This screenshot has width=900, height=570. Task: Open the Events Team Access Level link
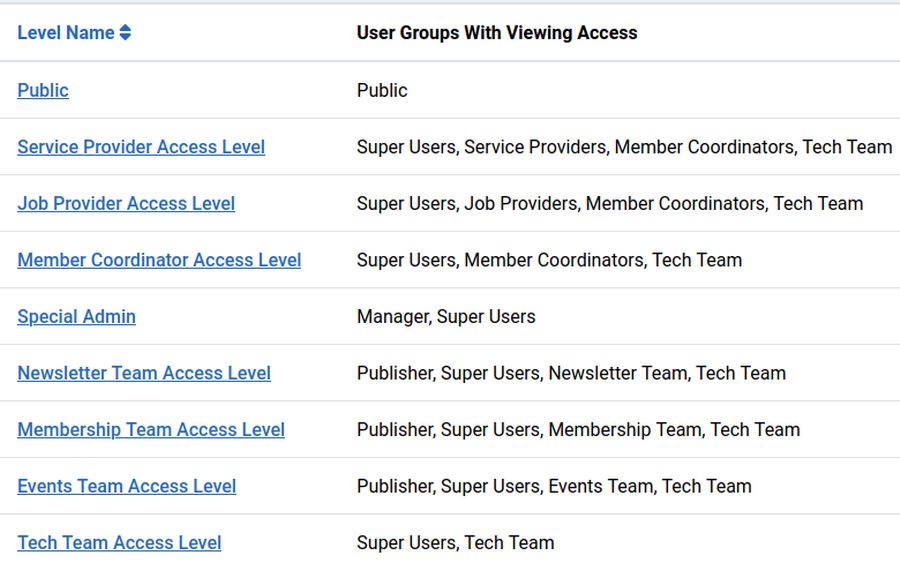[x=127, y=487]
